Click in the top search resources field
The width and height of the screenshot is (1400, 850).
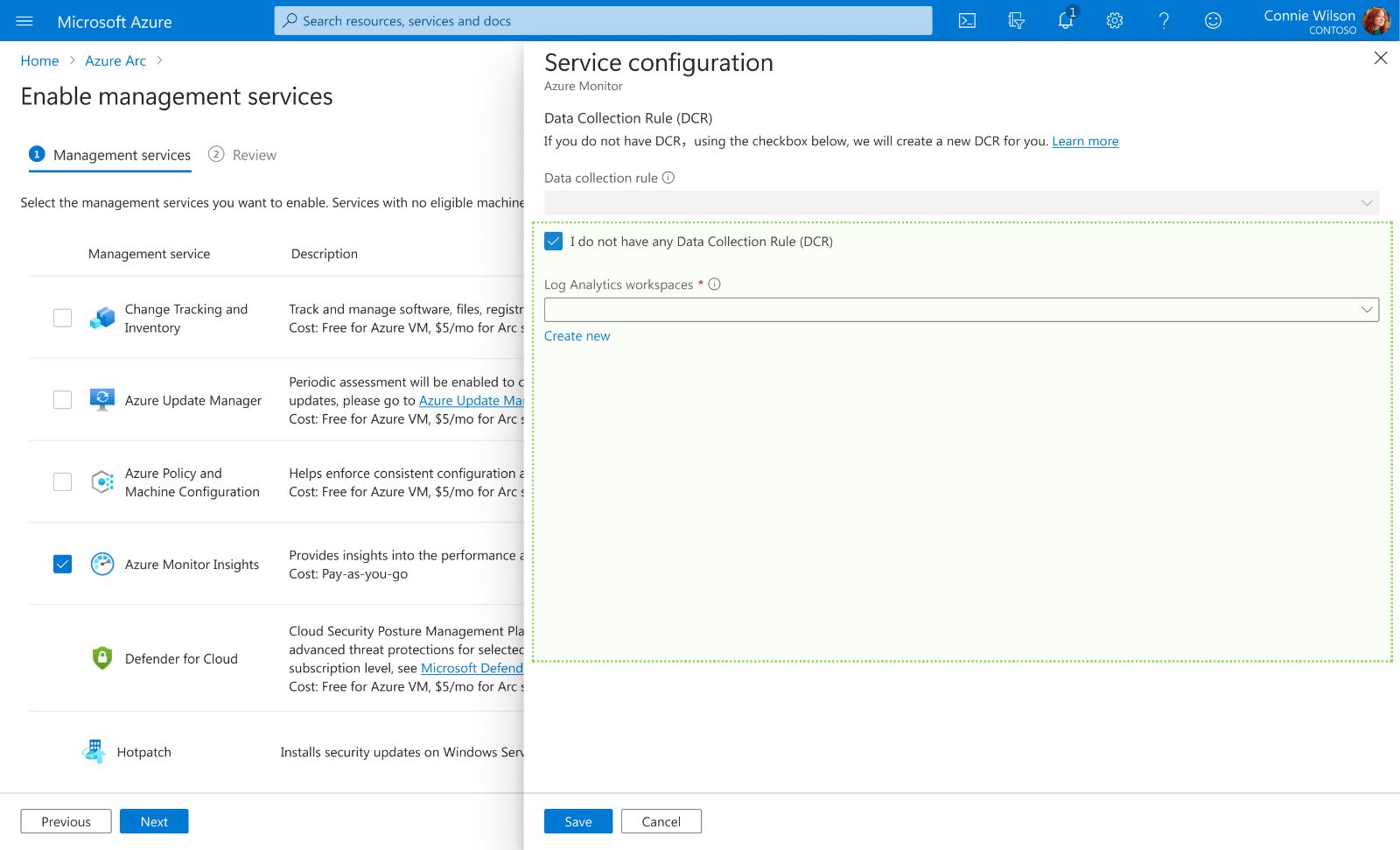(x=603, y=21)
